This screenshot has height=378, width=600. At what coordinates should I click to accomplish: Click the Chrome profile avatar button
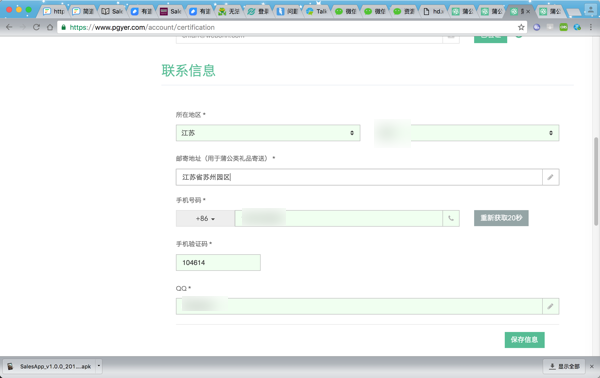point(590,10)
